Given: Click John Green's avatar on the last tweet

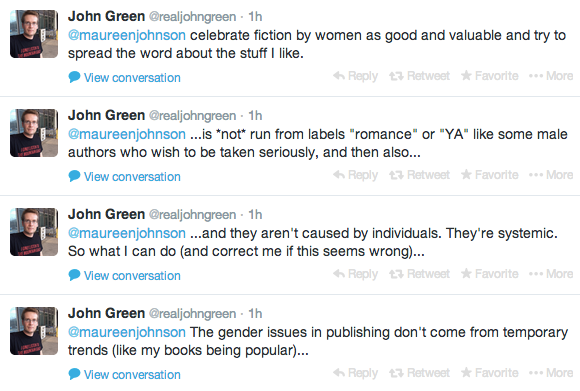Looking at the screenshot, I should click(x=34, y=331).
